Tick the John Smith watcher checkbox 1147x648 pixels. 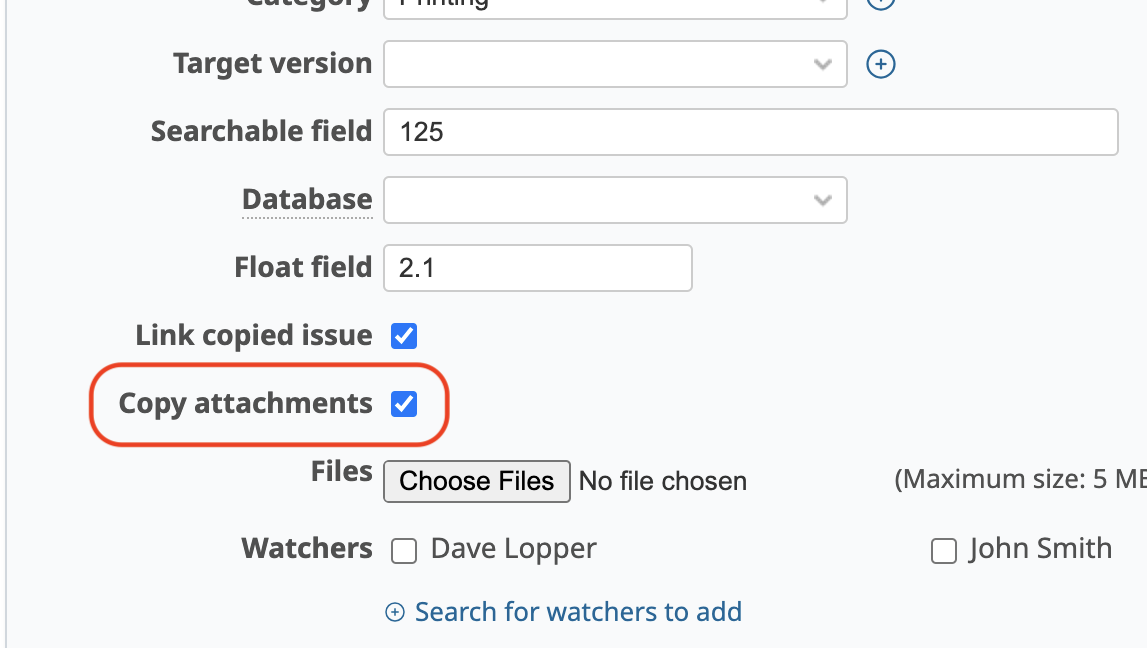944,550
